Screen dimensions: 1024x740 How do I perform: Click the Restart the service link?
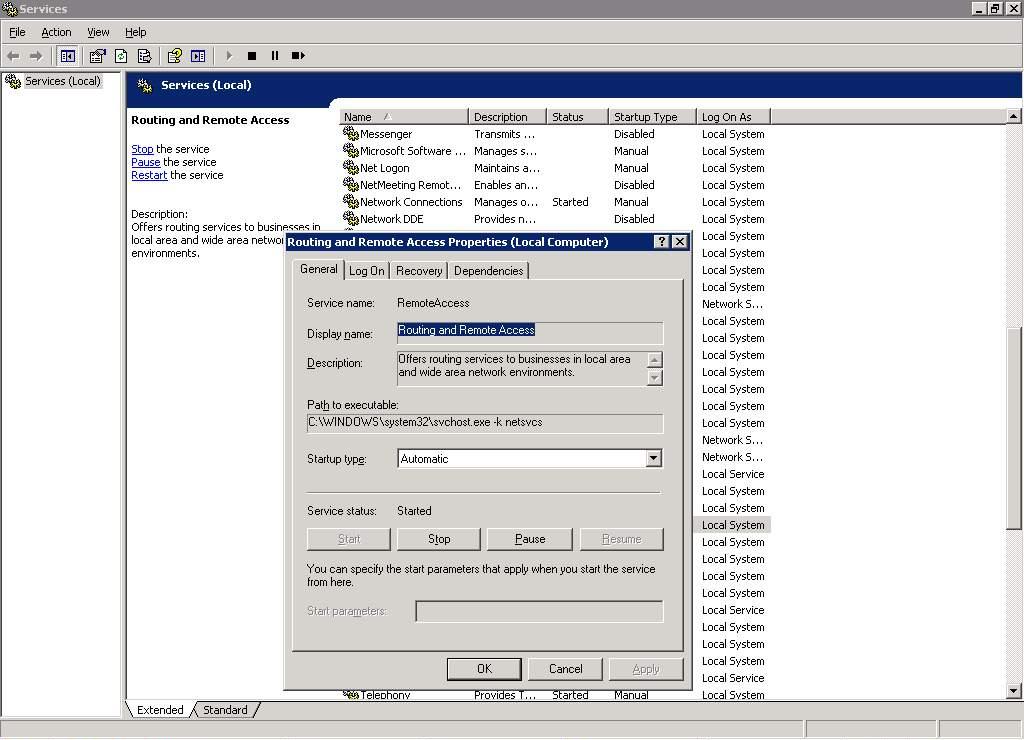(x=148, y=175)
